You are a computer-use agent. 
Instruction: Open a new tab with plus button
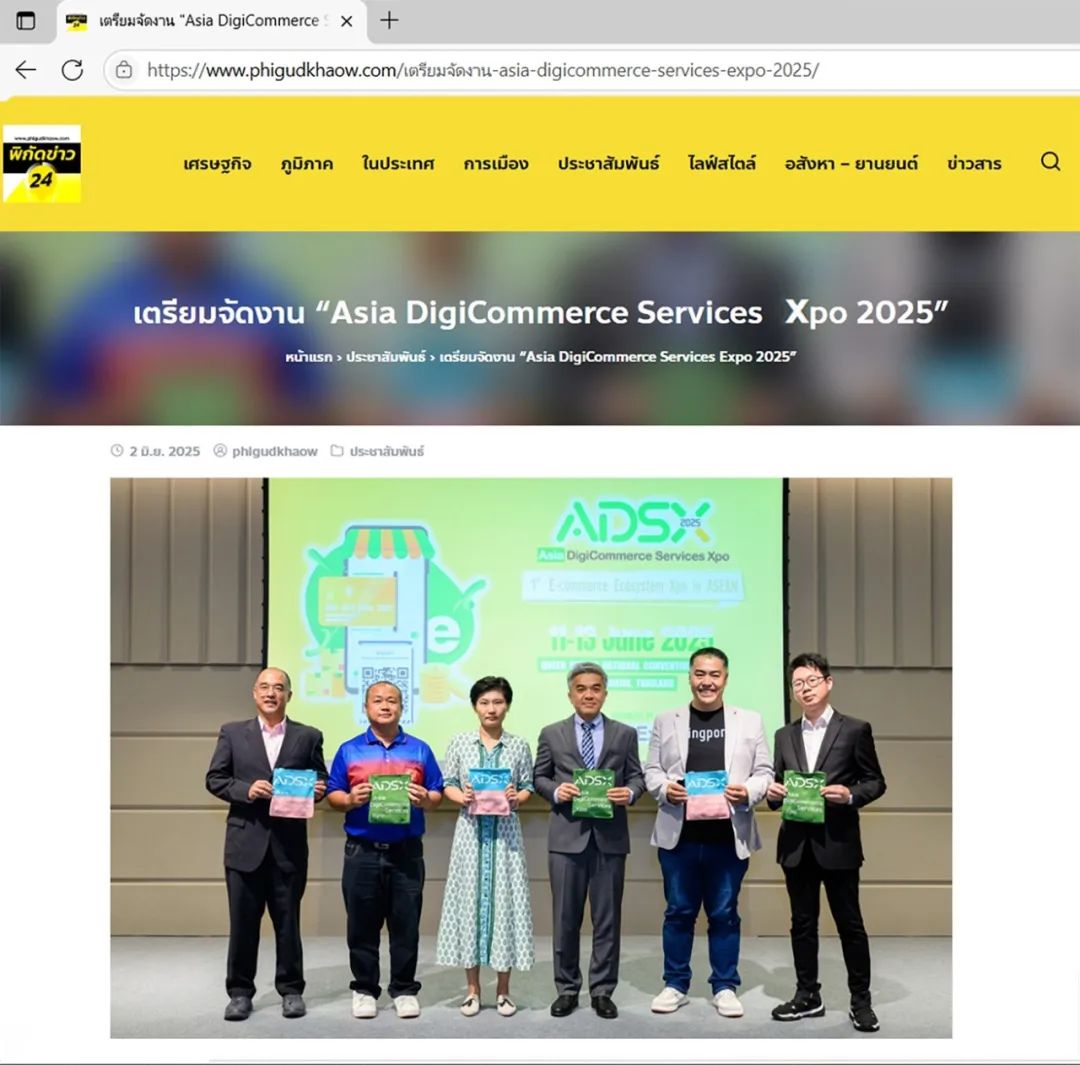tap(389, 21)
